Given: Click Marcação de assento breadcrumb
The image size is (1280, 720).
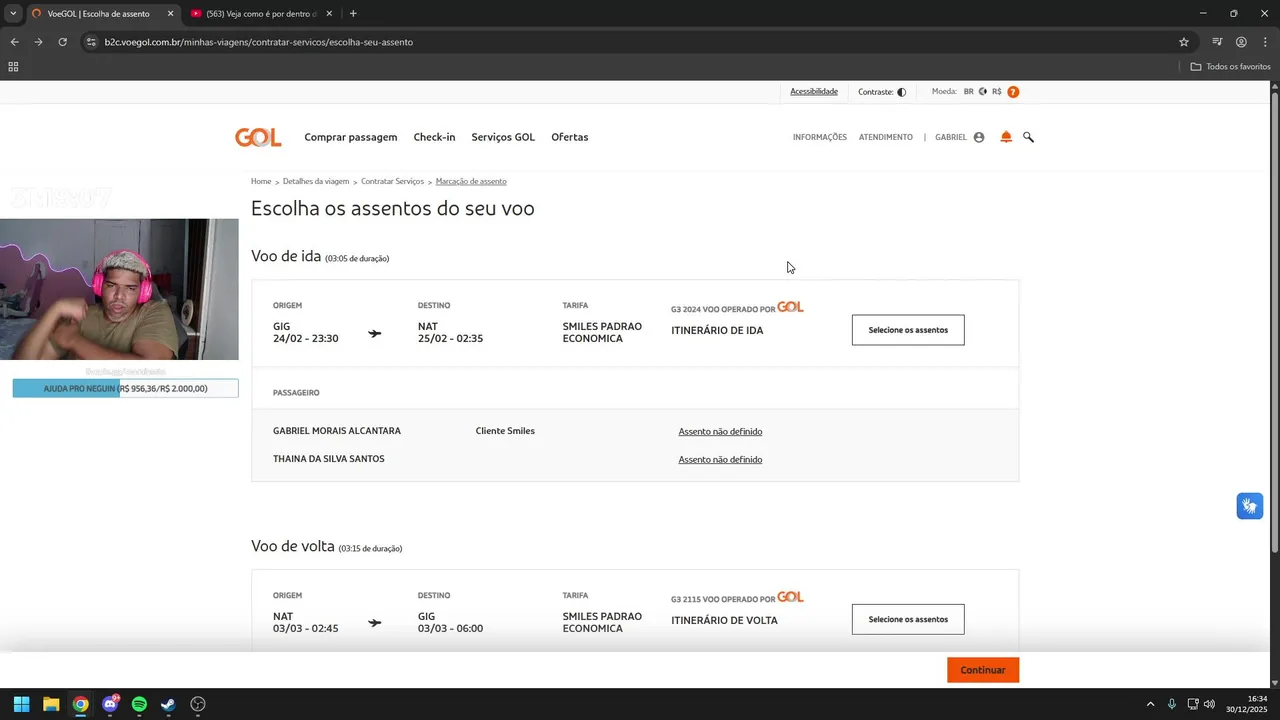Looking at the screenshot, I should (471, 182).
